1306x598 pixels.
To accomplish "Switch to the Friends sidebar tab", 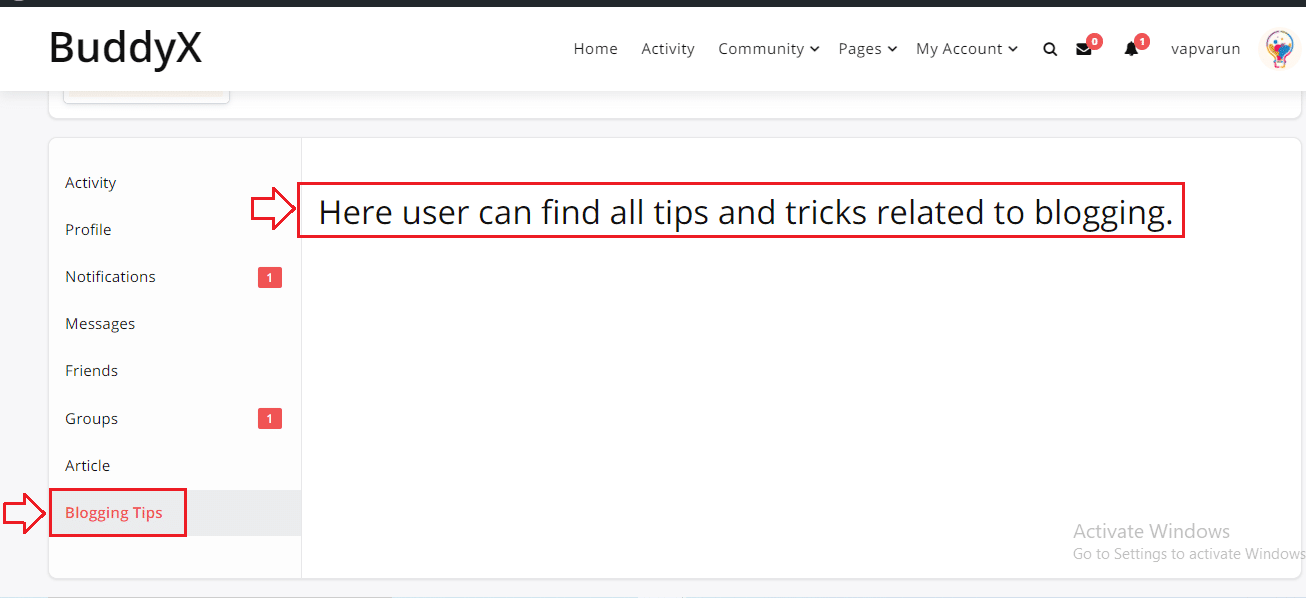I will pyautogui.click(x=92, y=371).
